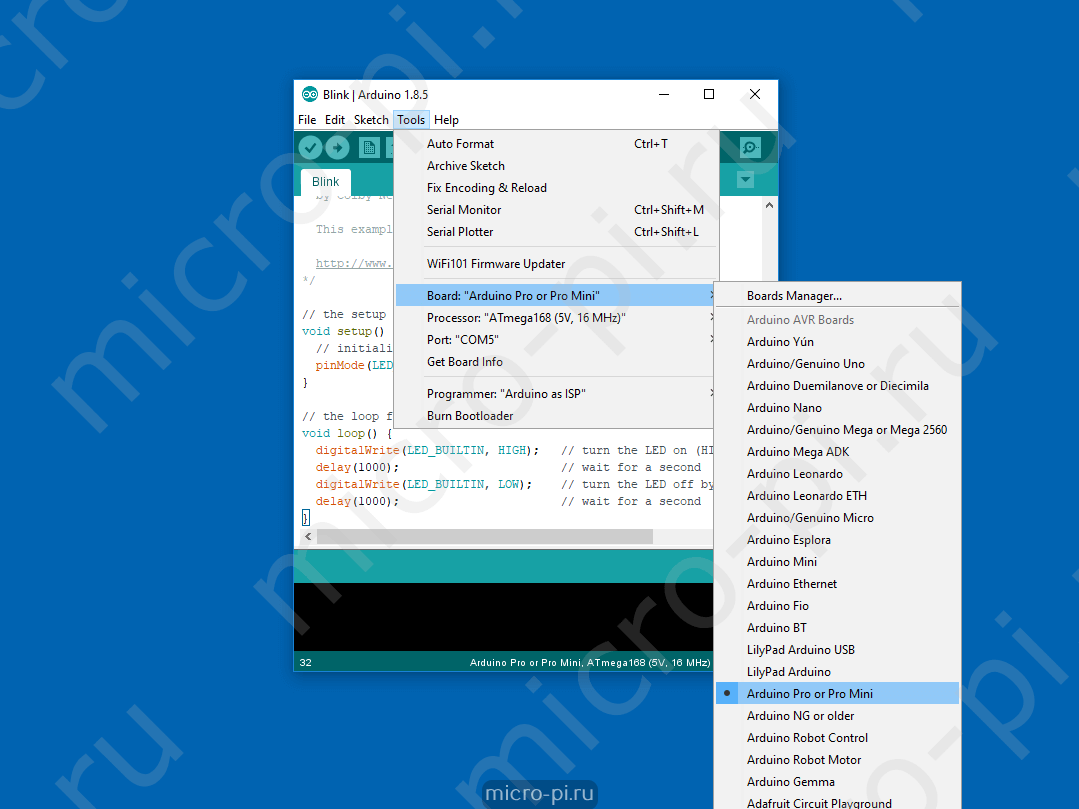
Task: Expand the Port COM5 submenu
Action: tap(556, 340)
